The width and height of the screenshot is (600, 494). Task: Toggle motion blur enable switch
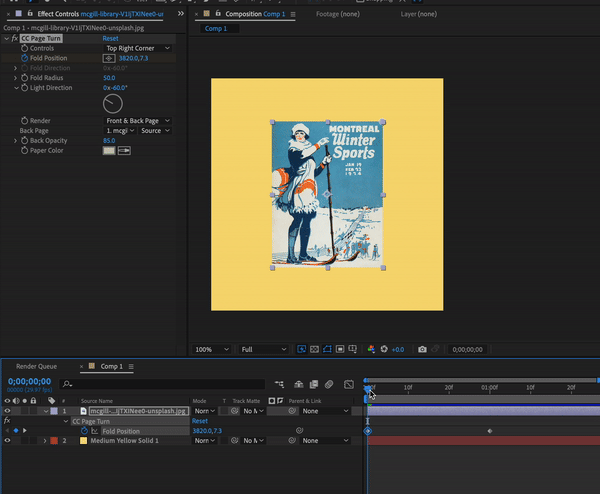tap(329, 384)
